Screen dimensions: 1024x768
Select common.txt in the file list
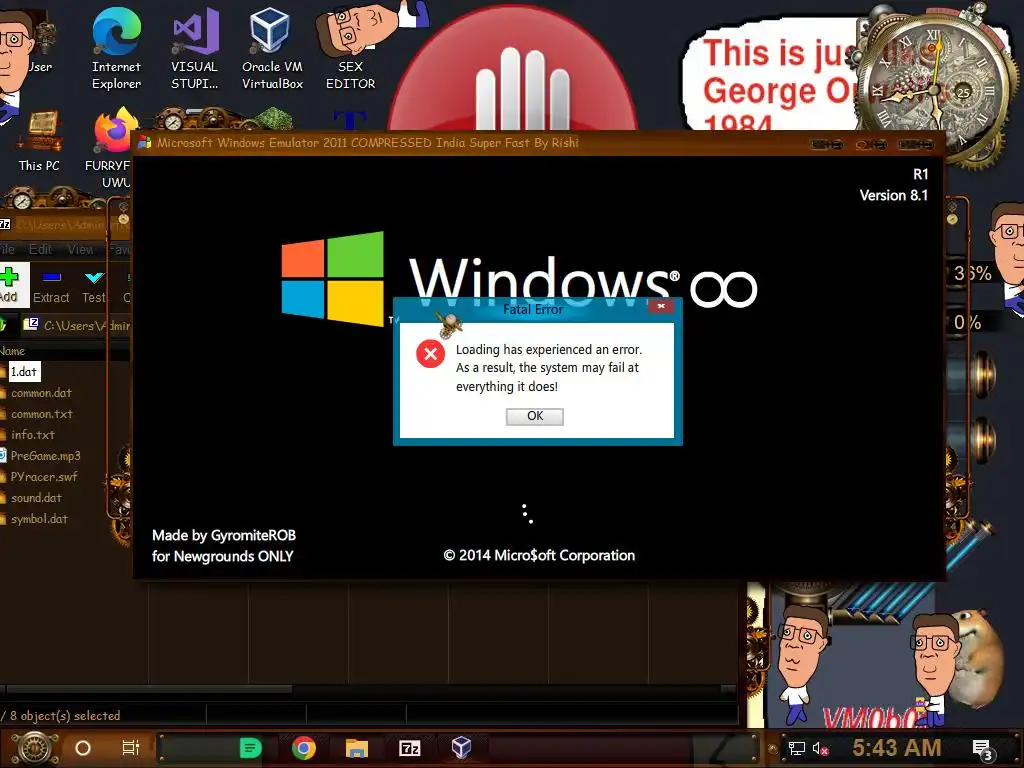(x=41, y=414)
